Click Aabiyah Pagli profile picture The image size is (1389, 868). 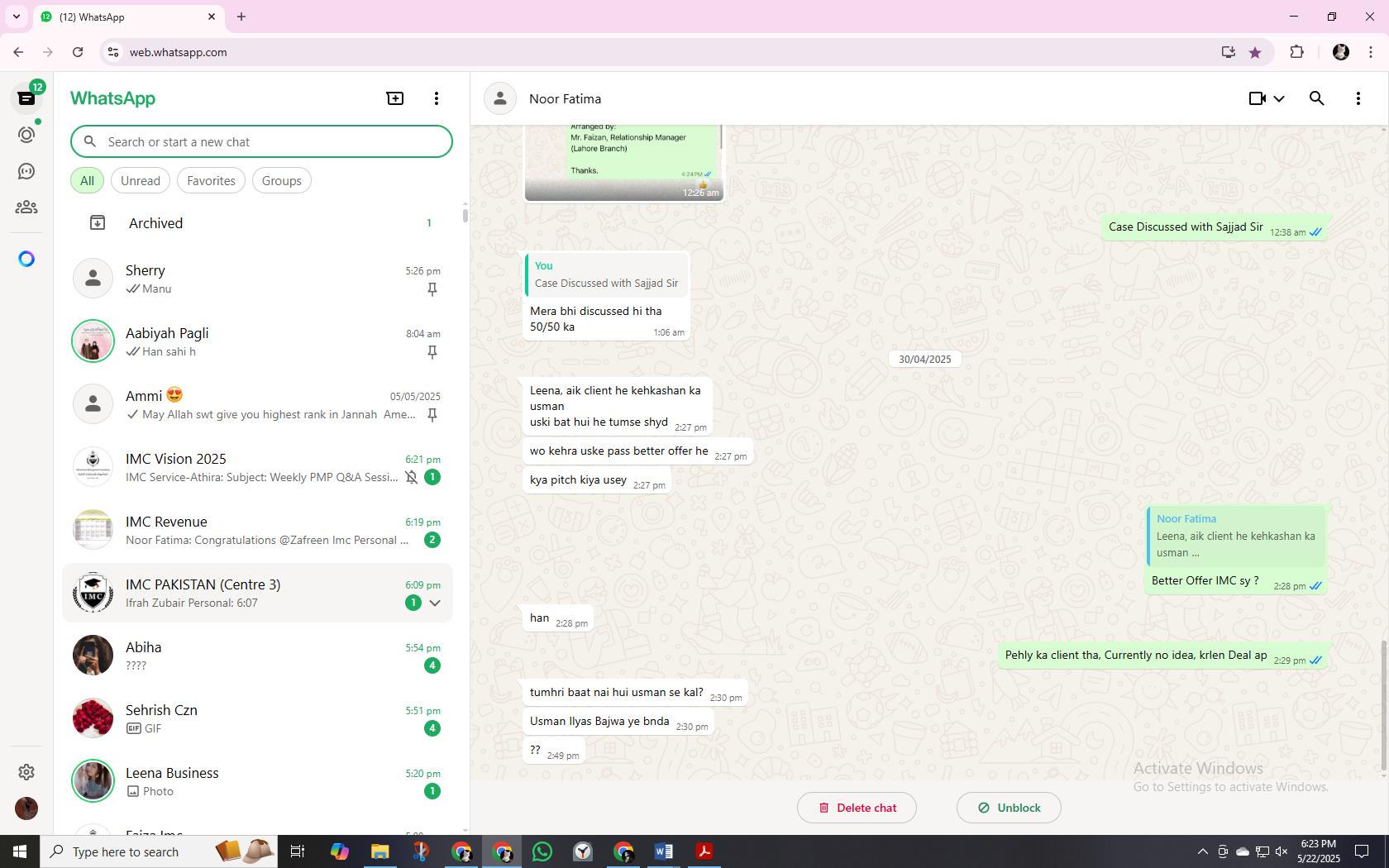tap(93, 341)
